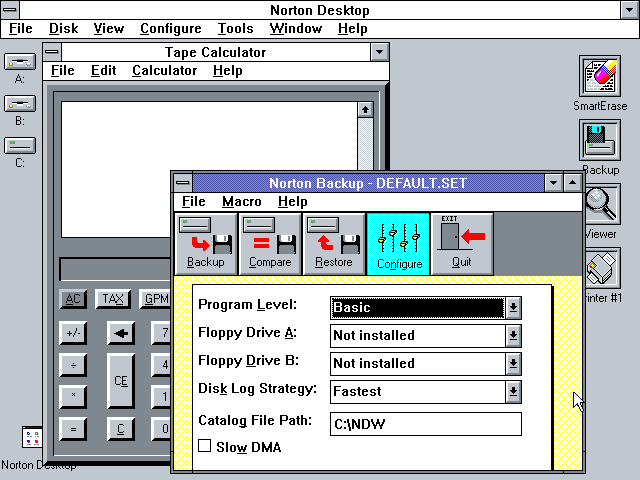Click the GPM button on the calculator
This screenshot has height=480, width=640.
click(156, 299)
